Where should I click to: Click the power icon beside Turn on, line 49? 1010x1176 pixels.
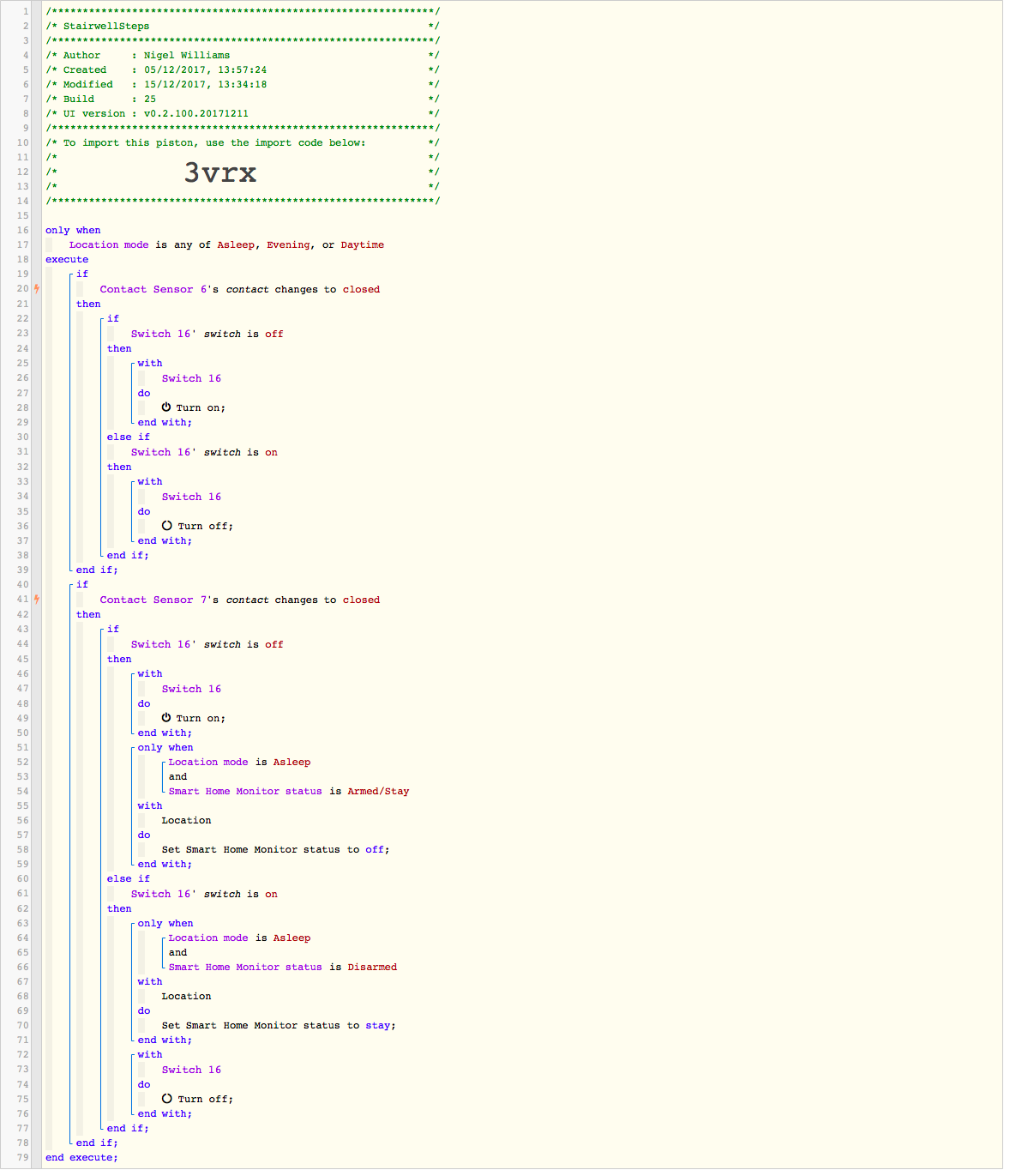166,718
